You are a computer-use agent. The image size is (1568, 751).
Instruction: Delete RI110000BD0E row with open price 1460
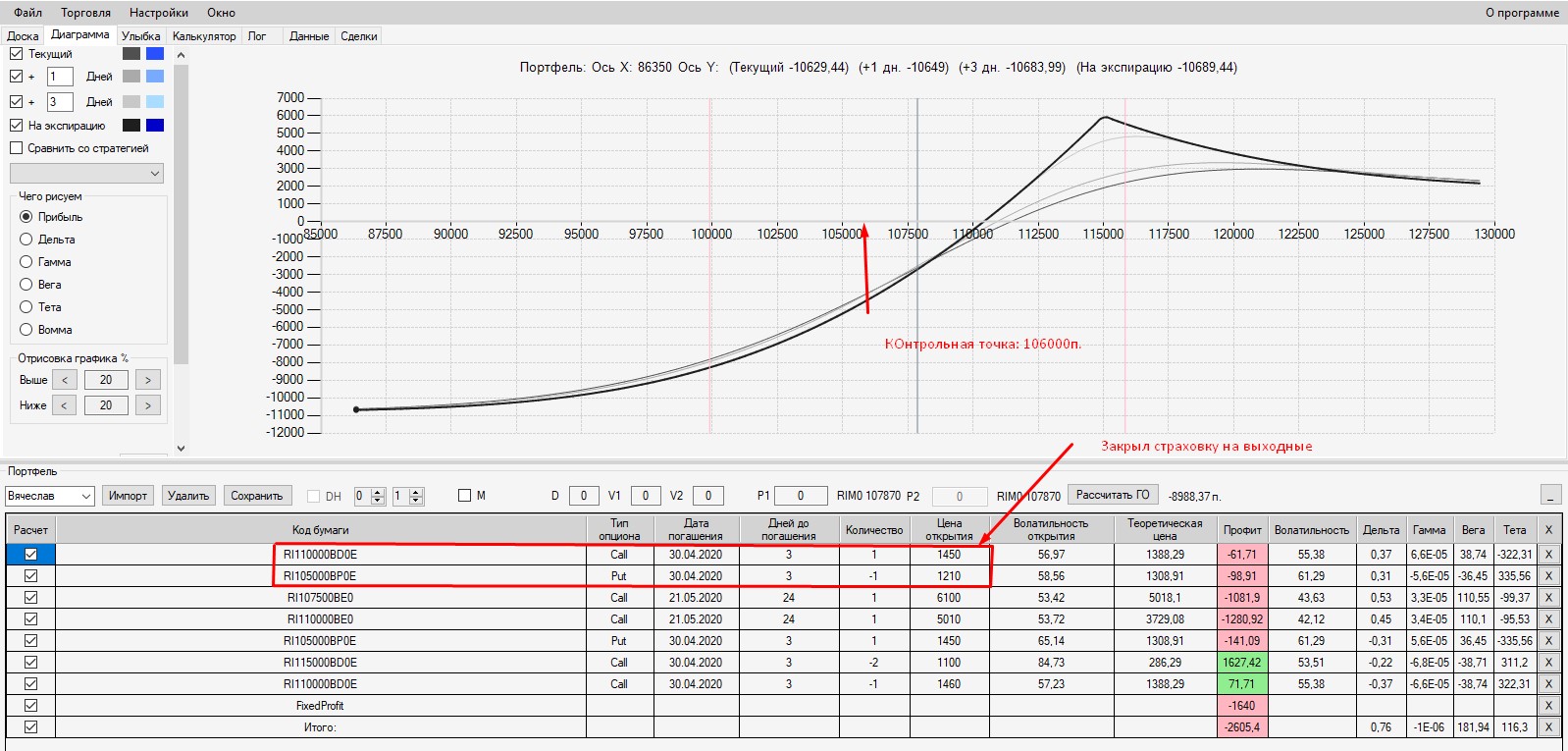(x=1548, y=684)
